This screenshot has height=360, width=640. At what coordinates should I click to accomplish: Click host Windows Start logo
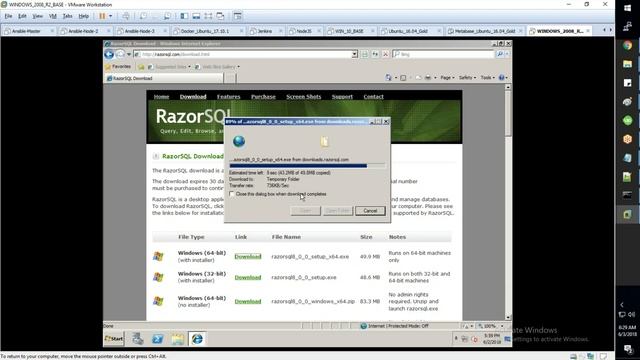coord(627,8)
